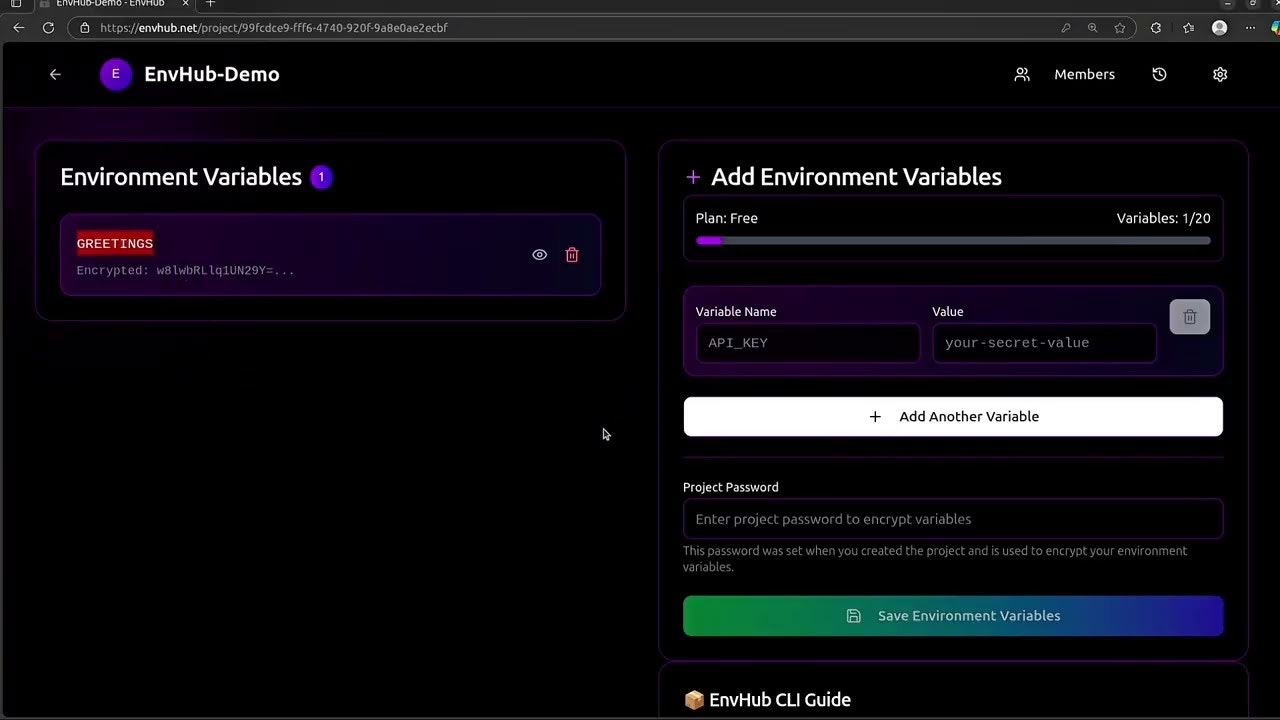Click the your-secret-value field
Viewport: 1280px width, 720px height.
coord(1044,342)
